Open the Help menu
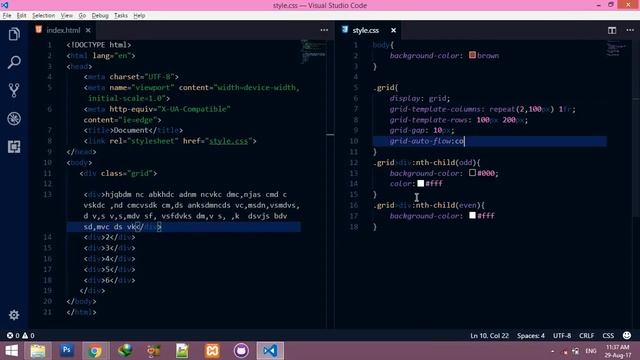This screenshot has height=360, width=640. 139,16
